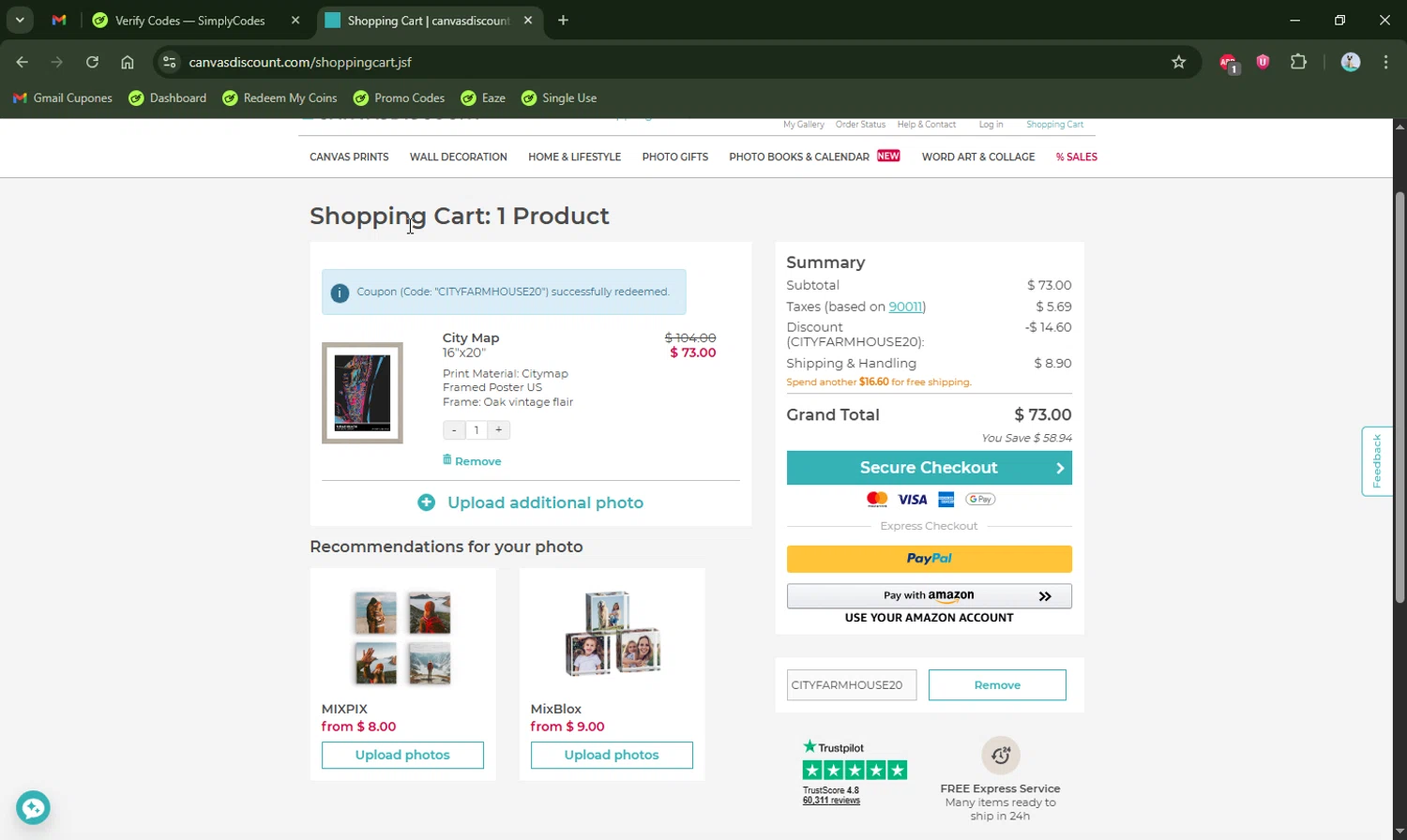The width and height of the screenshot is (1407, 840).
Task: Remove City Map from cart
Action: point(472,460)
